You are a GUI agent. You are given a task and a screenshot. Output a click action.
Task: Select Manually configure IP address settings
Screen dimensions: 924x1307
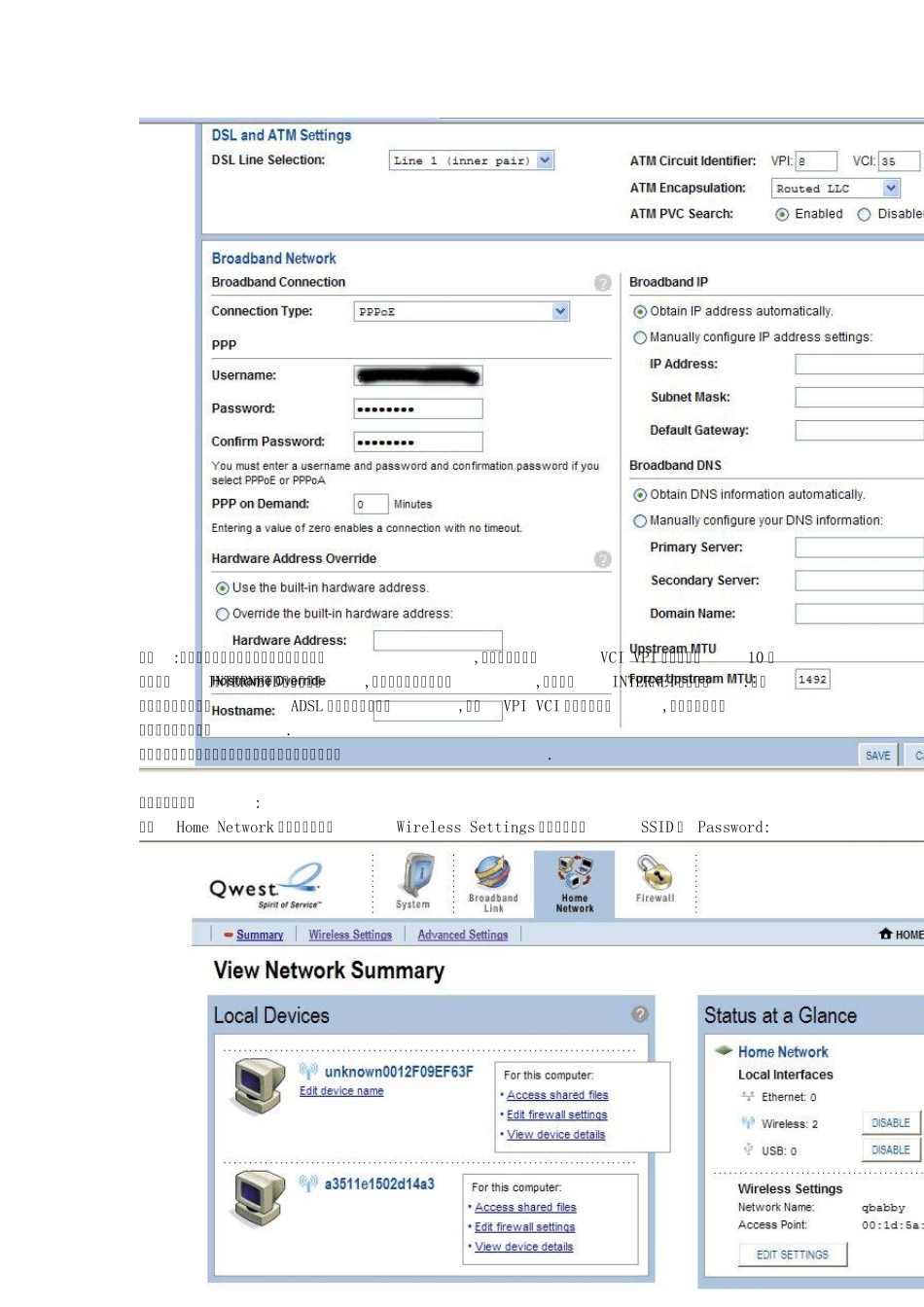pyautogui.click(x=640, y=338)
